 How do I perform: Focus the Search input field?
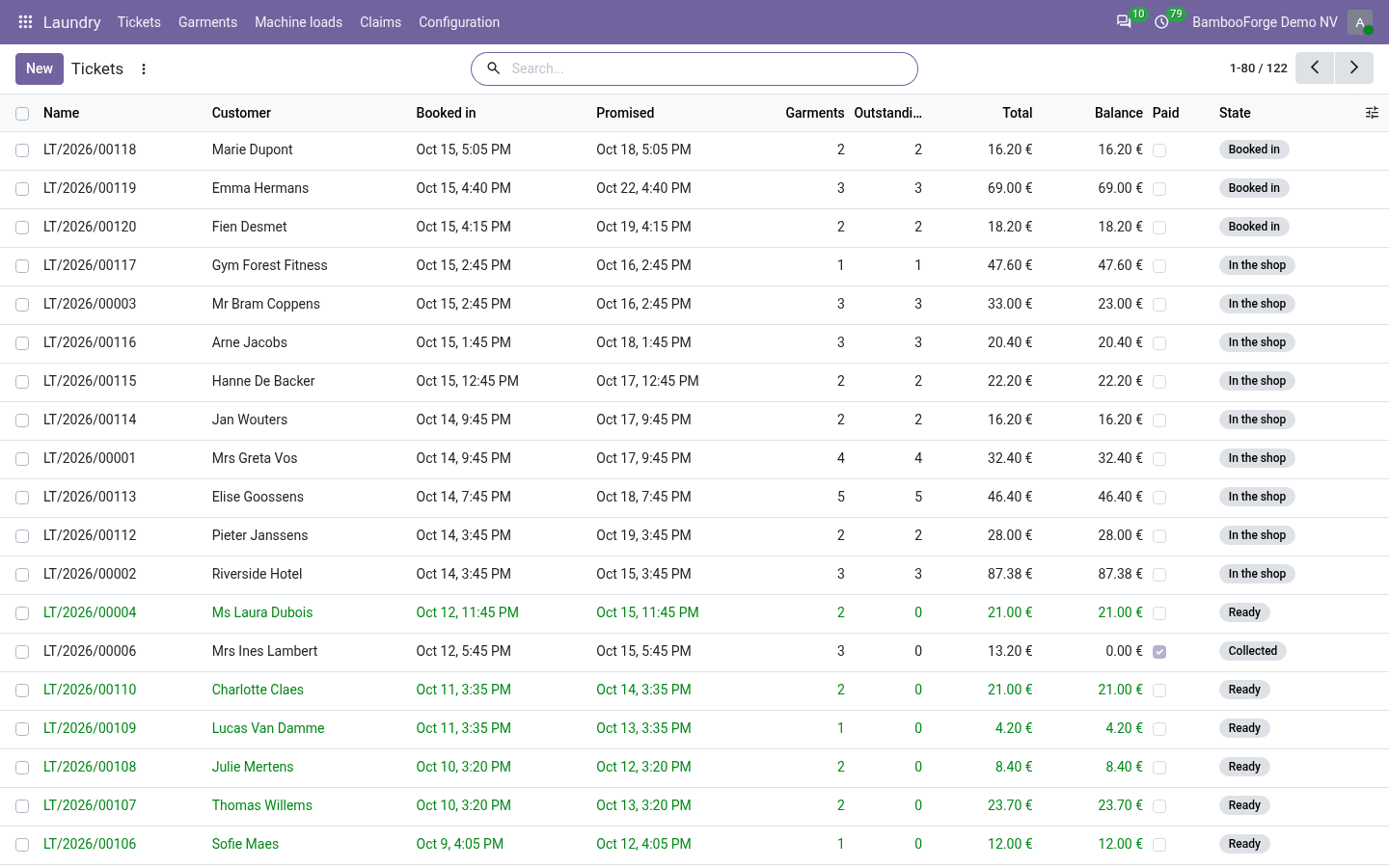tap(709, 68)
